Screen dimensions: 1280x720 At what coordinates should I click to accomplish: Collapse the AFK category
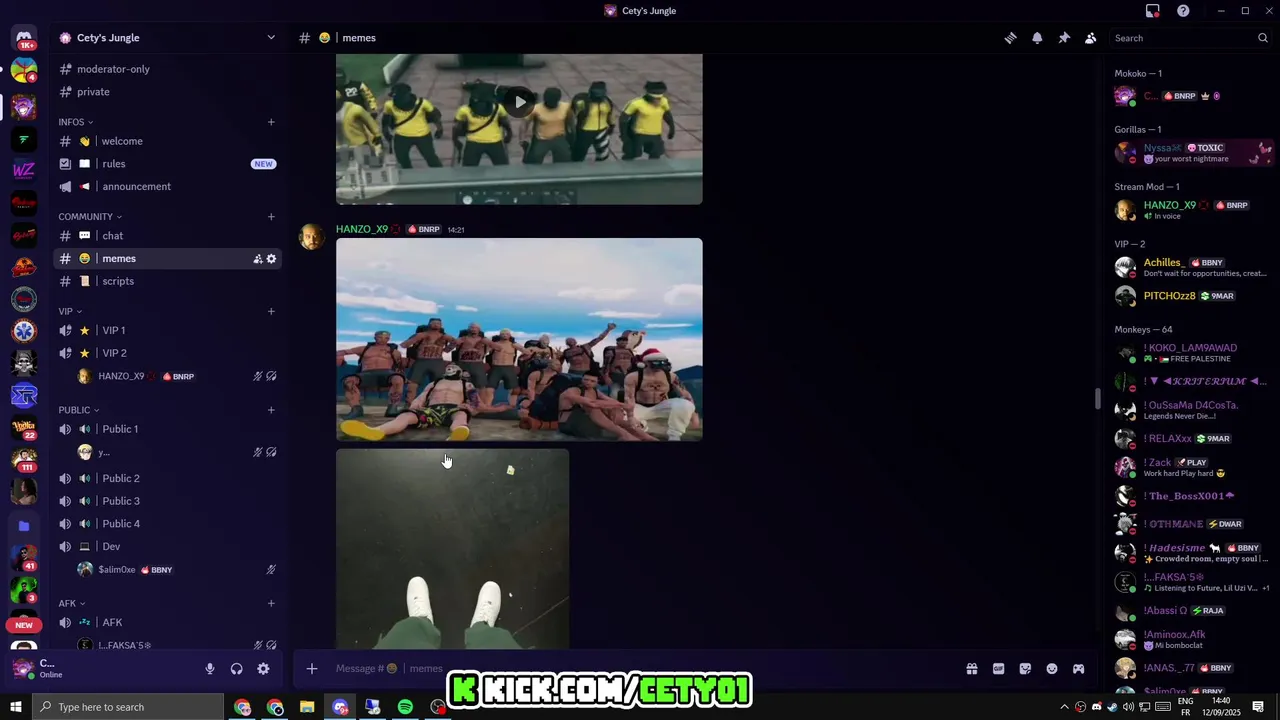pos(71,604)
